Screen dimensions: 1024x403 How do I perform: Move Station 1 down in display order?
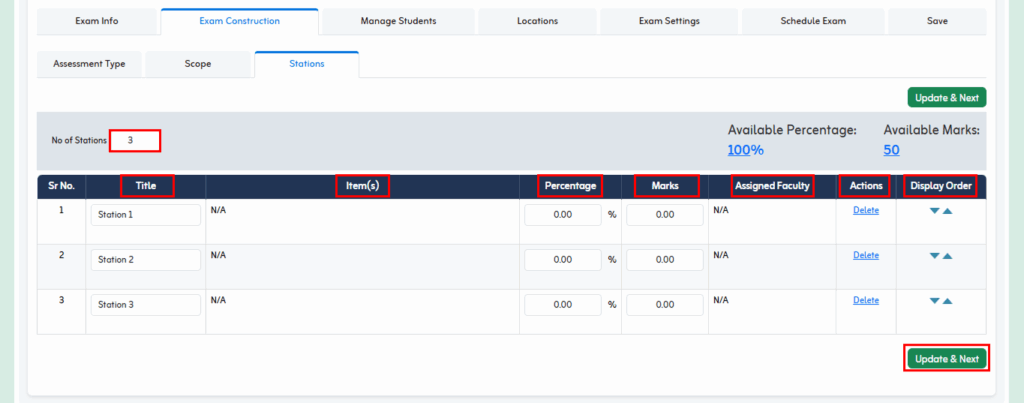pyautogui.click(x=935, y=211)
